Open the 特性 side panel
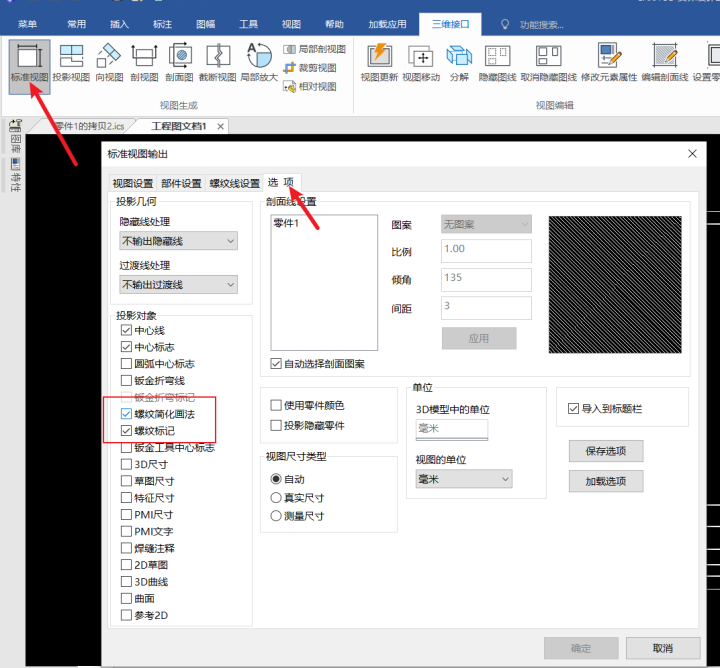 coord(16,175)
